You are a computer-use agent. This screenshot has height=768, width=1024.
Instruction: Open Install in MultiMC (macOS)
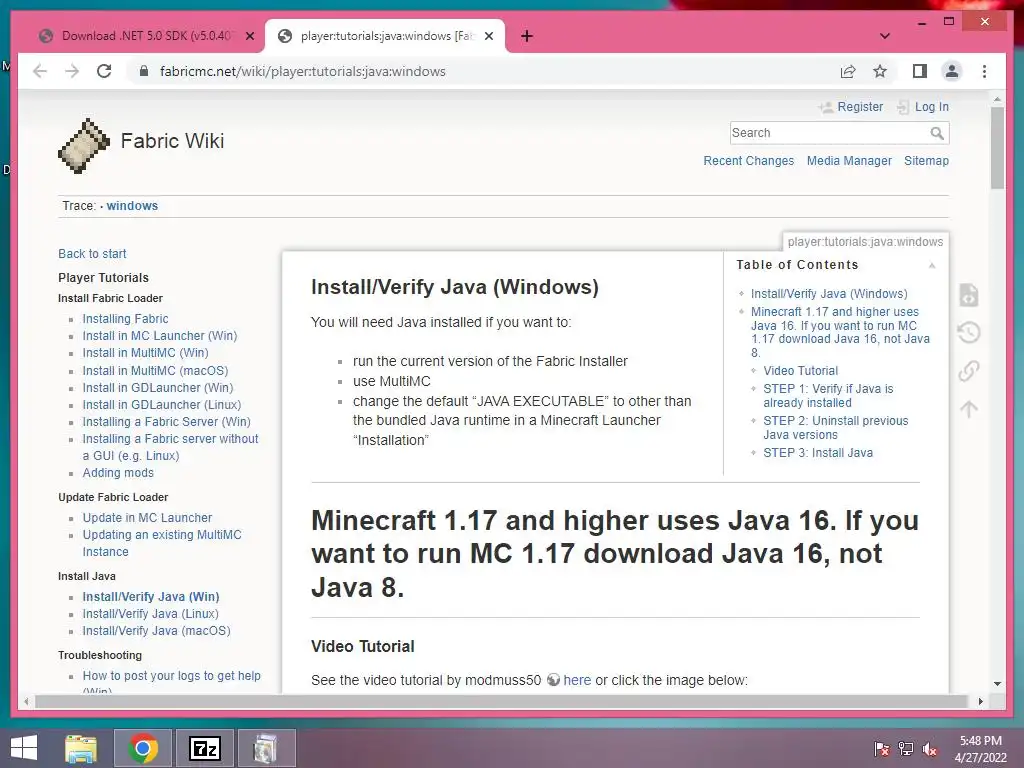coord(155,370)
